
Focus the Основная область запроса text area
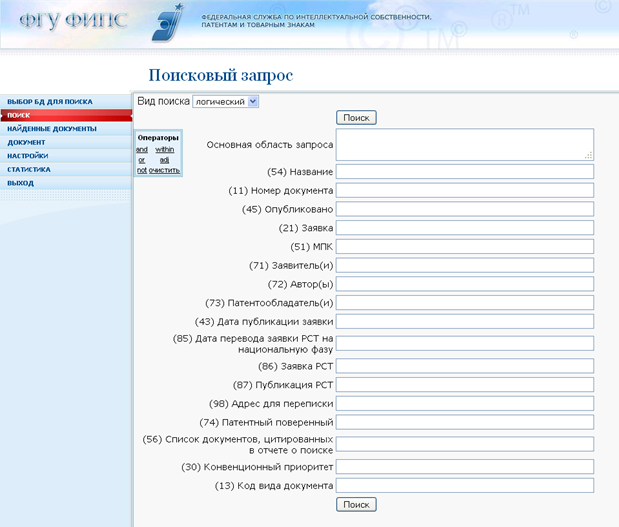coord(465,144)
